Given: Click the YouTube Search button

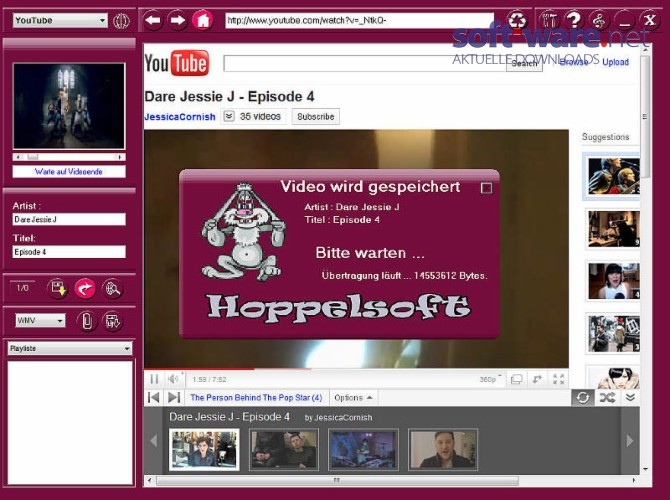Looking at the screenshot, I should 524,64.
